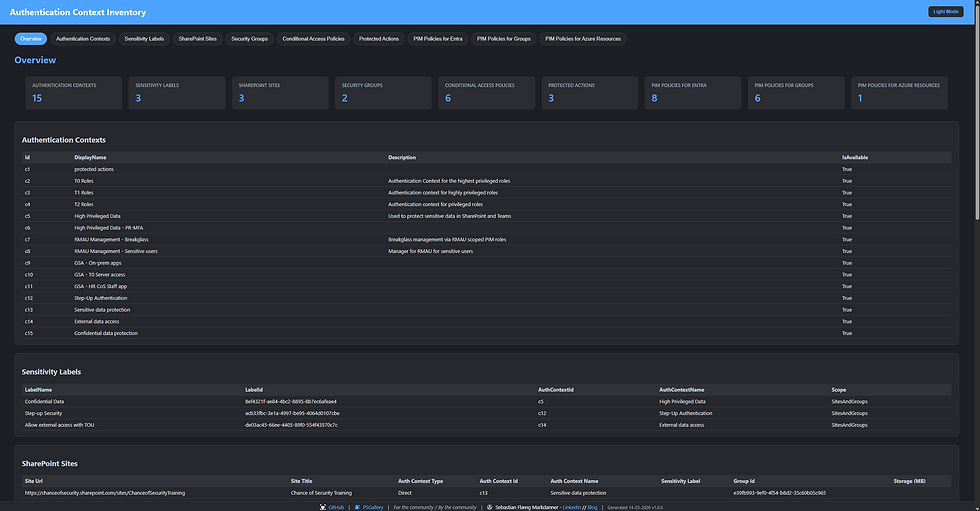Image resolution: width=980 pixels, height=511 pixels.
Task: Click 'RMAU Management - Breakglass' cell
Action: [x=111, y=240]
